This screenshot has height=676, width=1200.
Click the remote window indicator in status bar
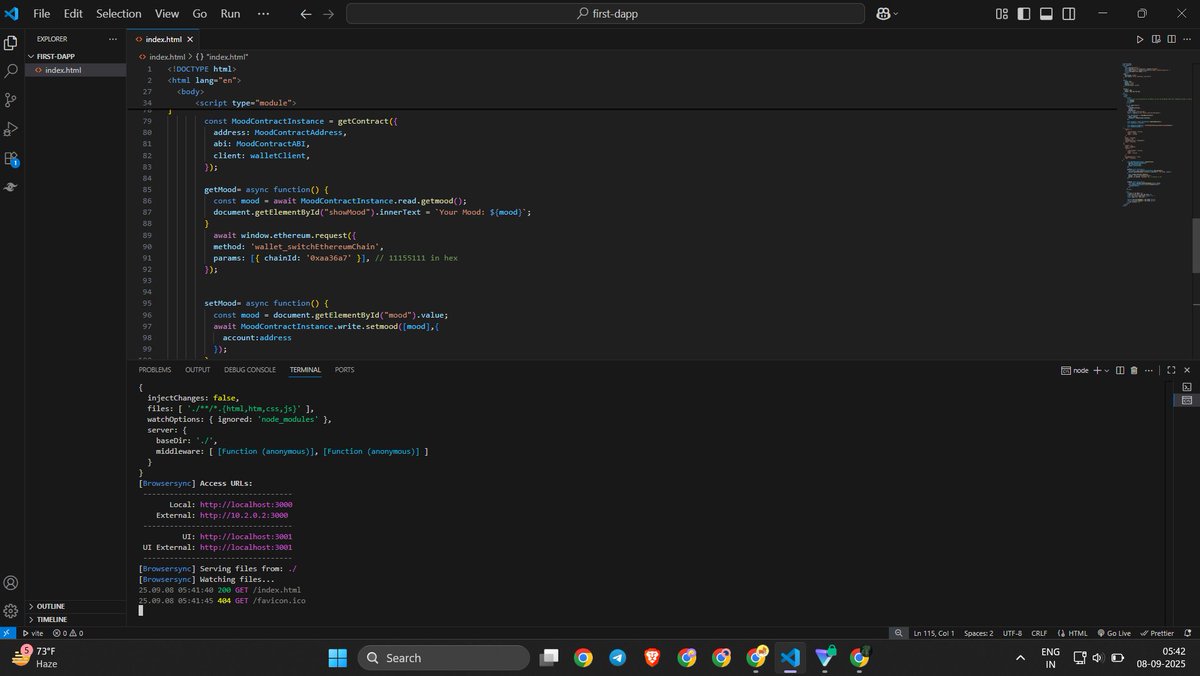tap(6, 633)
